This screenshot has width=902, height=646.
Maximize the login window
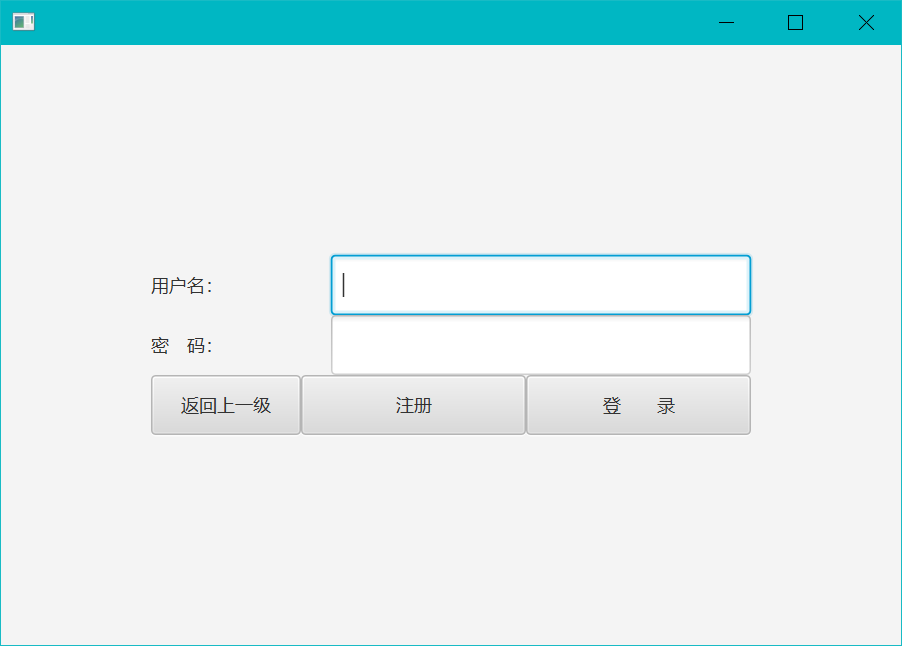pyautogui.click(x=796, y=22)
